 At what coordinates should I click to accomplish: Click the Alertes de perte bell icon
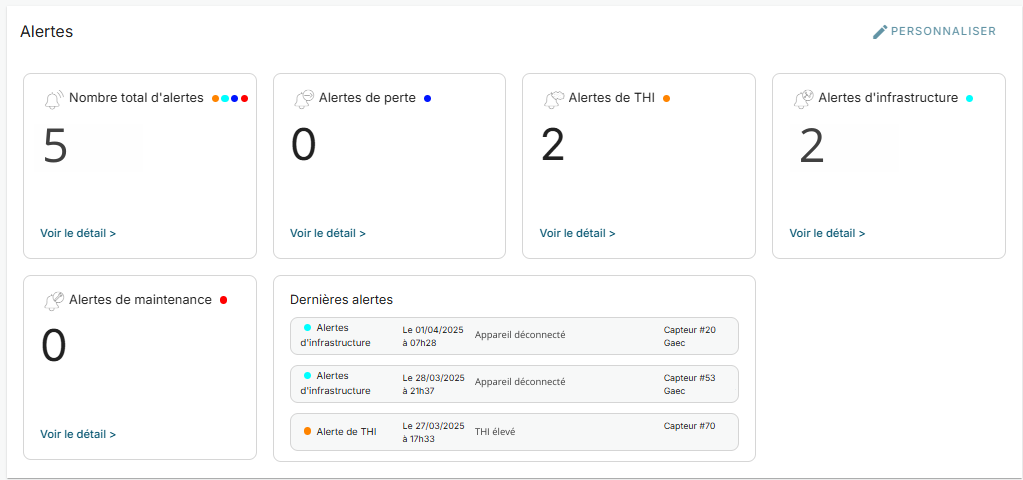pyautogui.click(x=303, y=100)
